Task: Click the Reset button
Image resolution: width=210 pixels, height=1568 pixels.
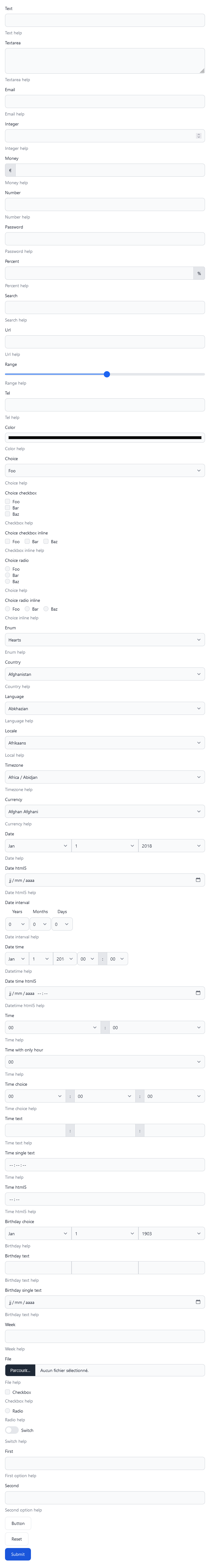Action: [17, 1539]
